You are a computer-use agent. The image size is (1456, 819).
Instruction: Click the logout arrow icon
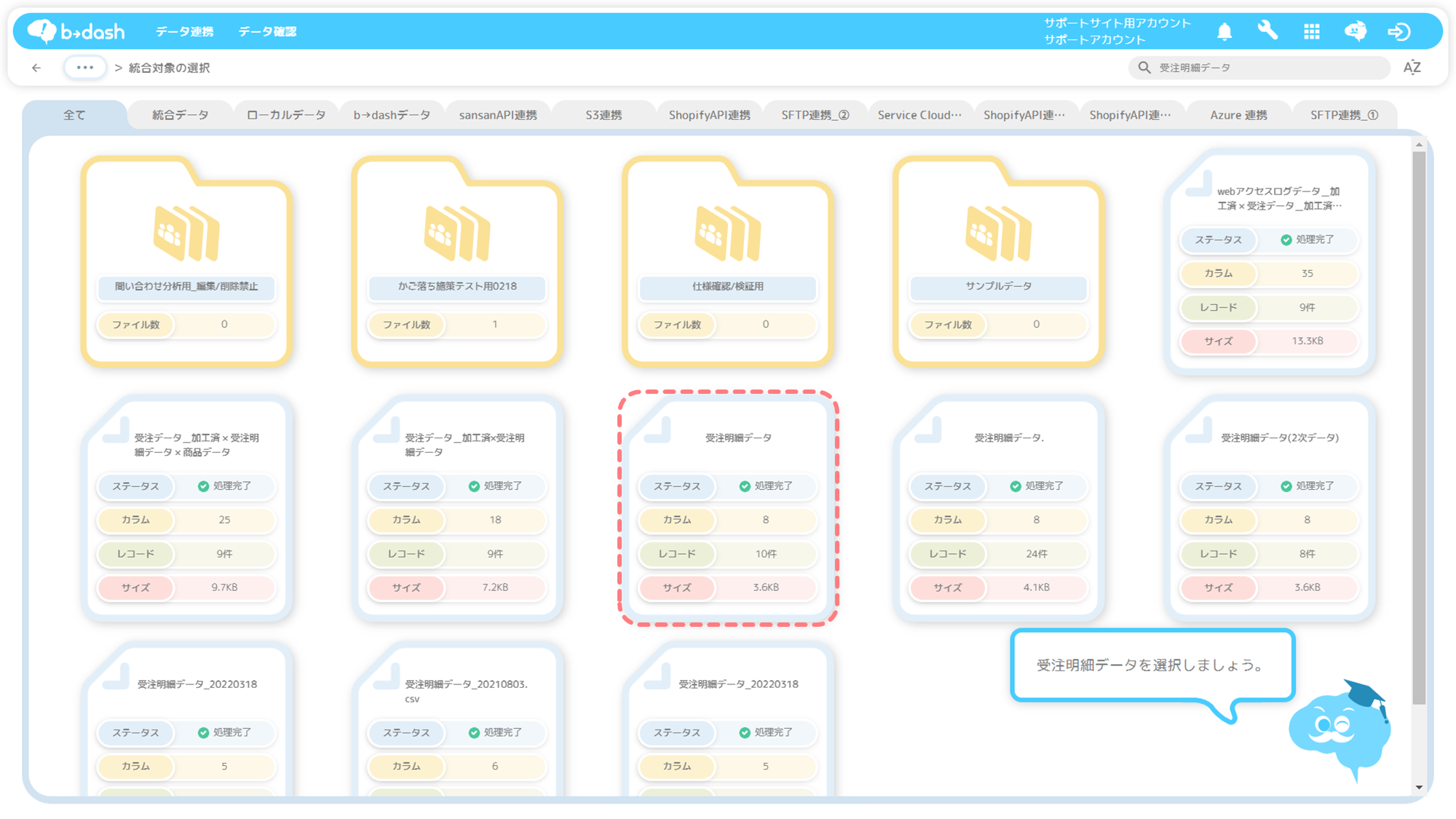(x=1399, y=31)
